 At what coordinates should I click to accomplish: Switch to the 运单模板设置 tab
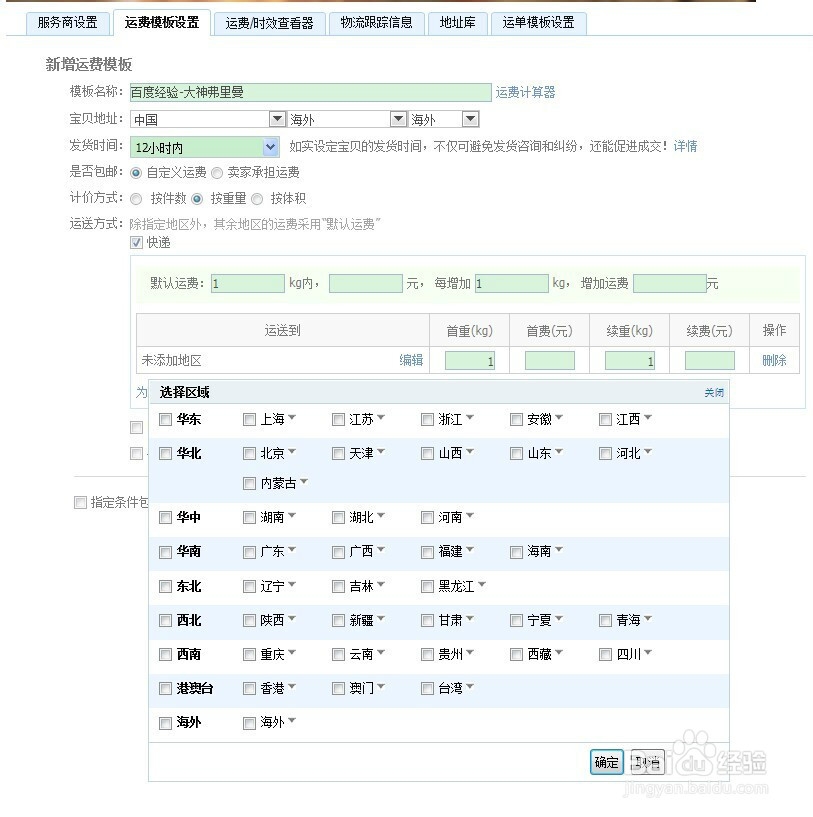click(538, 22)
